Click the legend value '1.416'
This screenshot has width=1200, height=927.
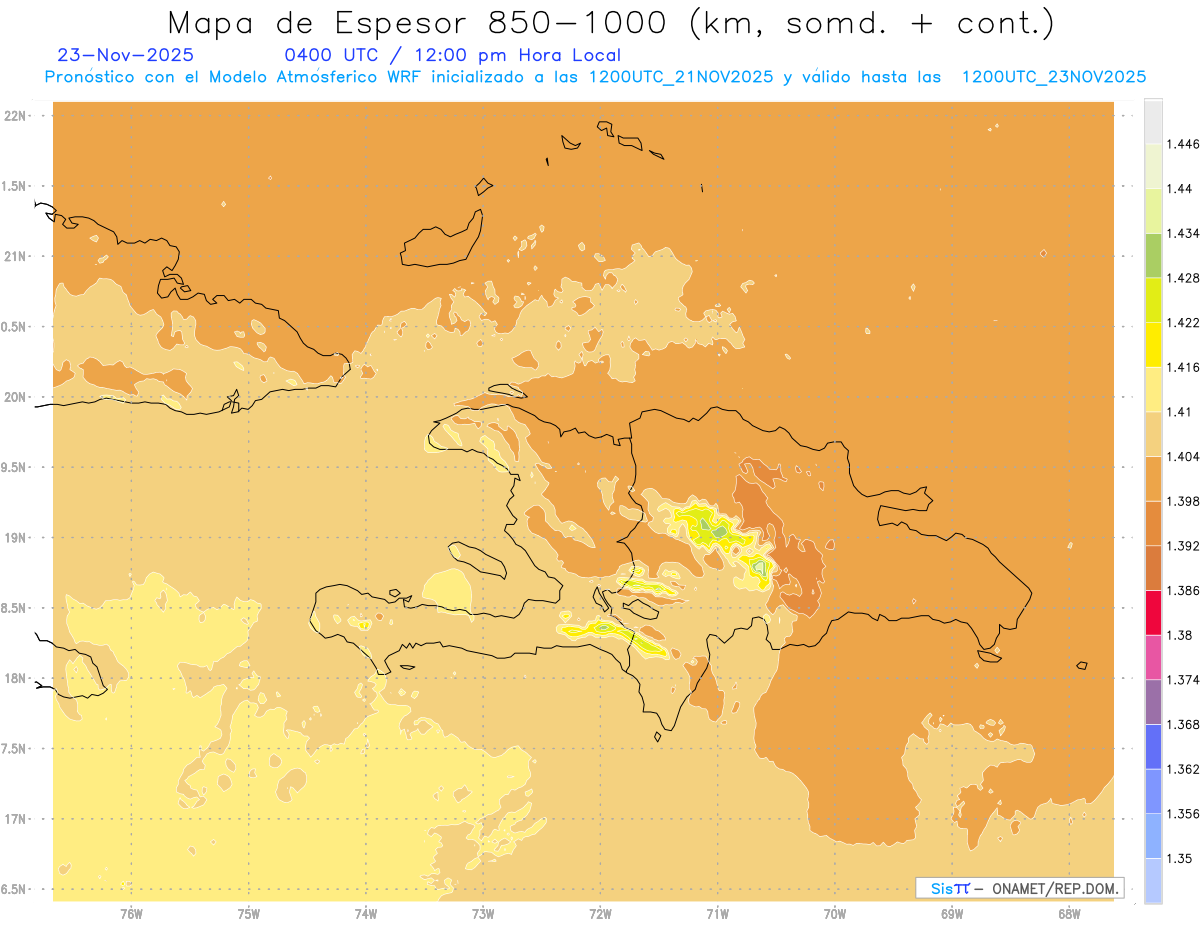1184,367
